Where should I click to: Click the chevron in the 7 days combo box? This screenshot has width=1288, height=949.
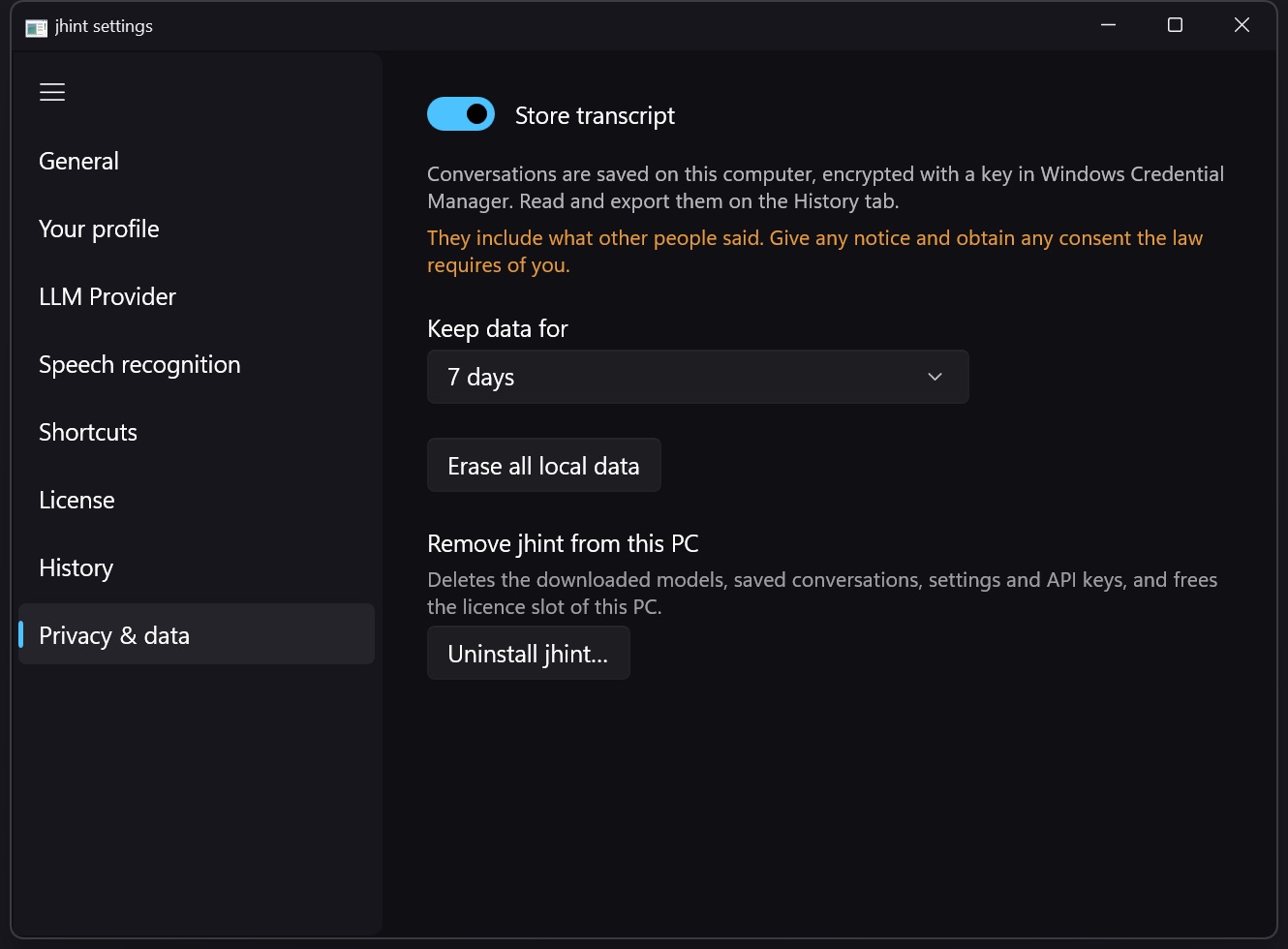tap(935, 377)
